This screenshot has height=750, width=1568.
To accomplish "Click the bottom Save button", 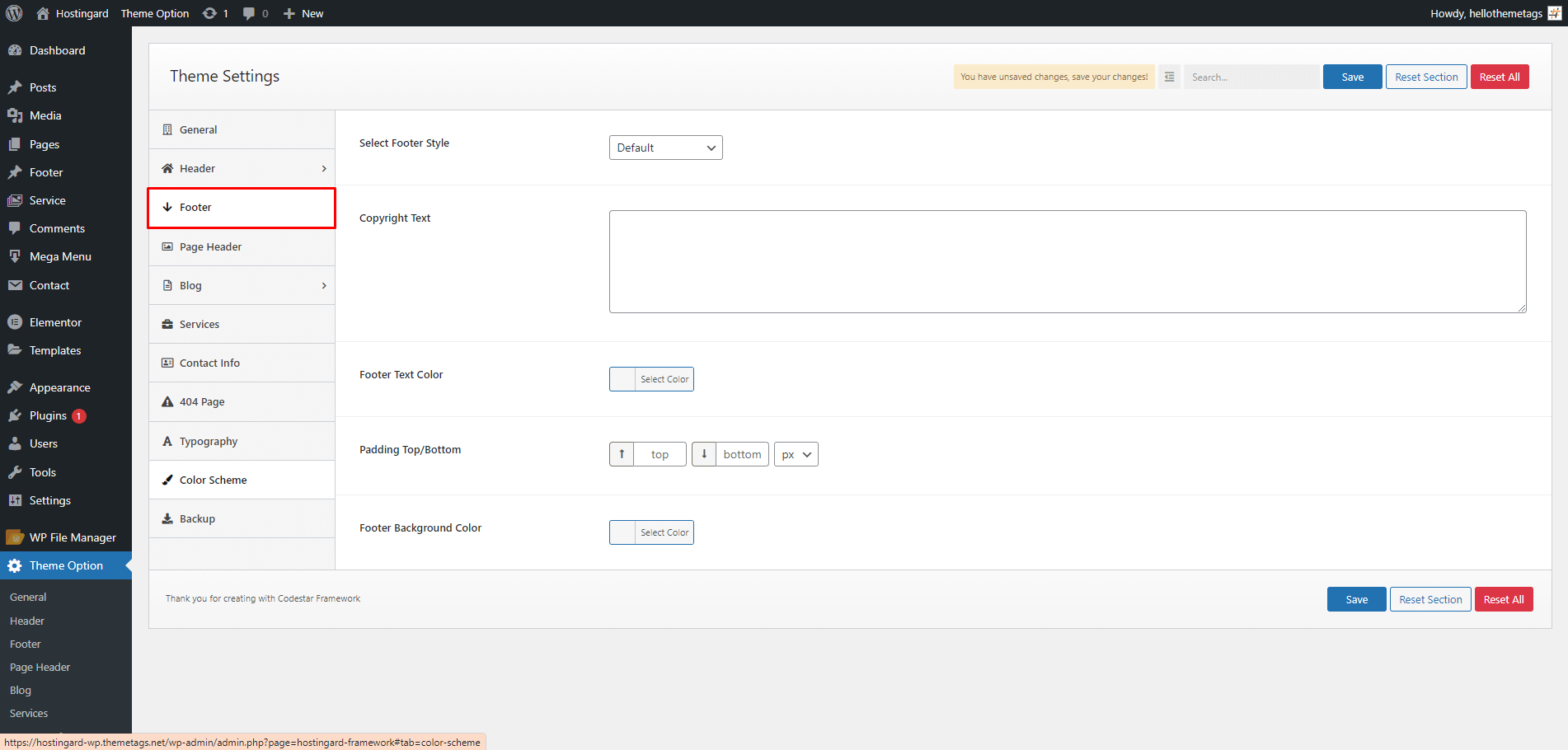I will click(1356, 599).
